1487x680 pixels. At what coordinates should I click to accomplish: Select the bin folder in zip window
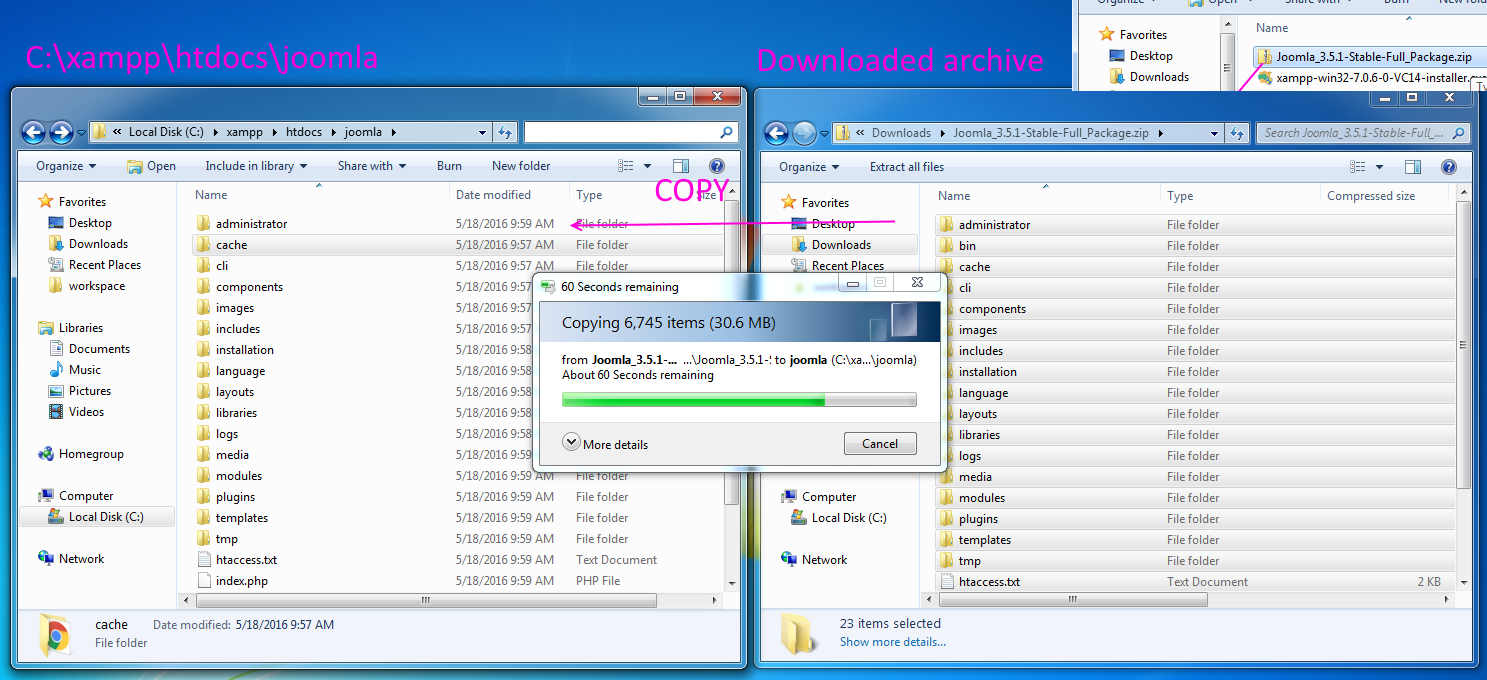click(x=967, y=246)
